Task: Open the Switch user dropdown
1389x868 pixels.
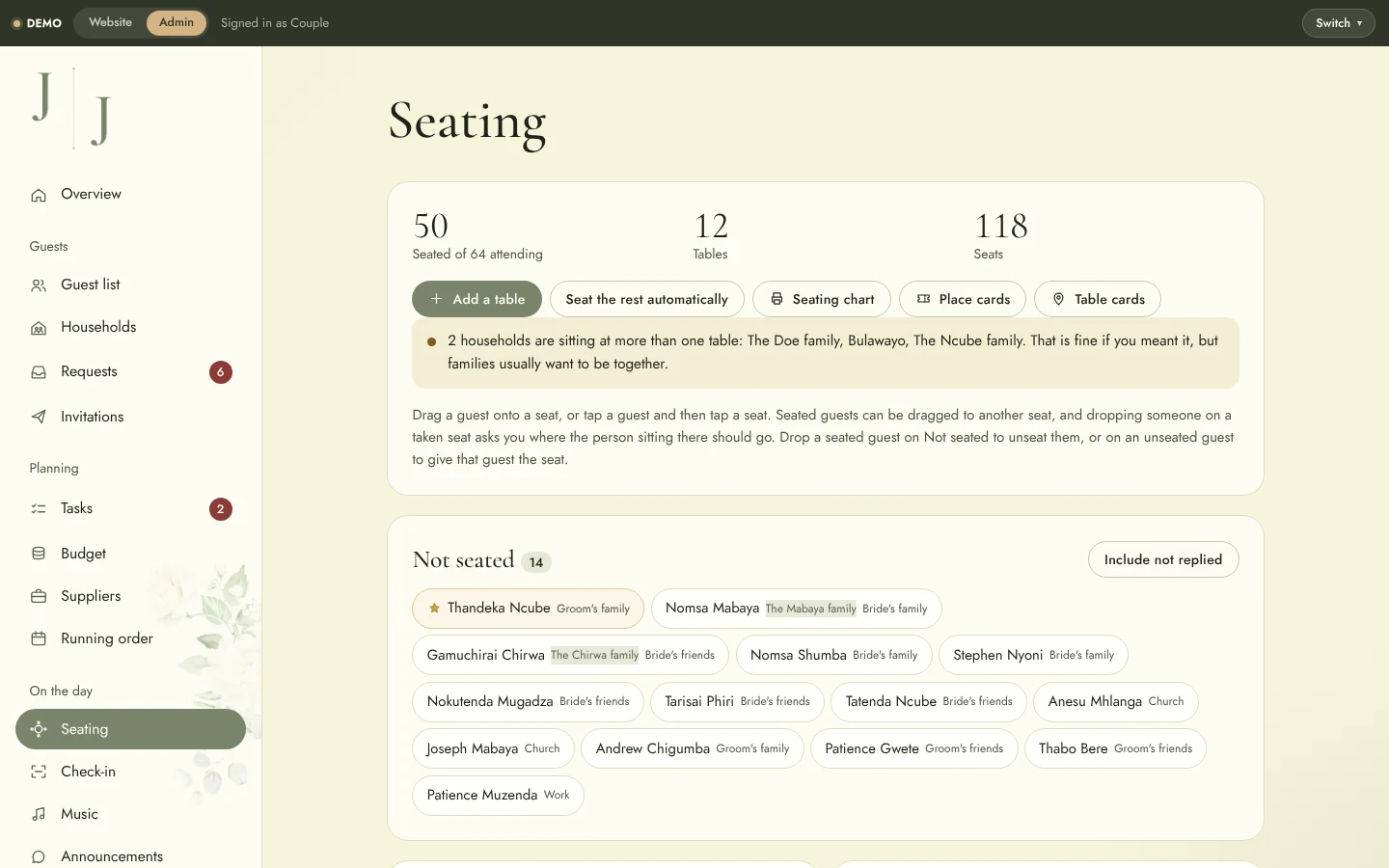Action: (1339, 23)
